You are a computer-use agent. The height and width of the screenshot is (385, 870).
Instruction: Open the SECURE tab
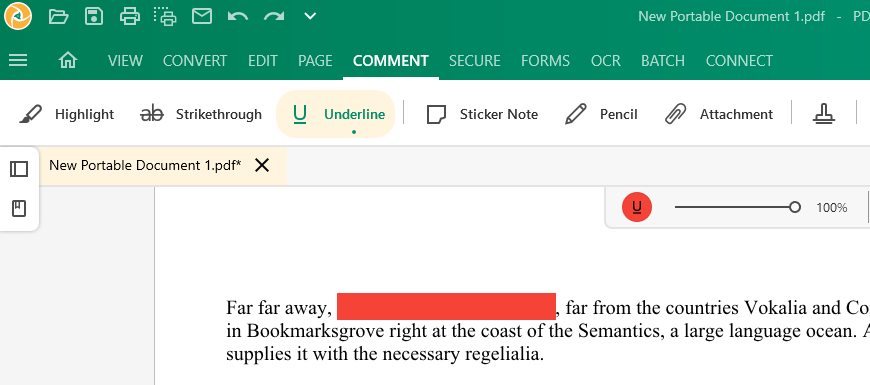pyautogui.click(x=474, y=60)
